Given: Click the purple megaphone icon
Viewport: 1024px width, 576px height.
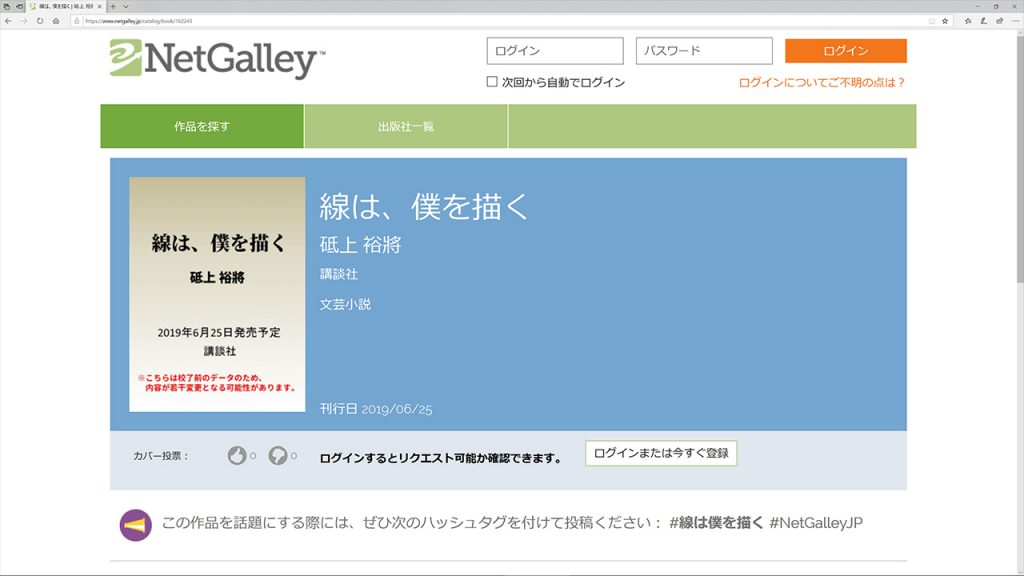Looking at the screenshot, I should (x=135, y=524).
